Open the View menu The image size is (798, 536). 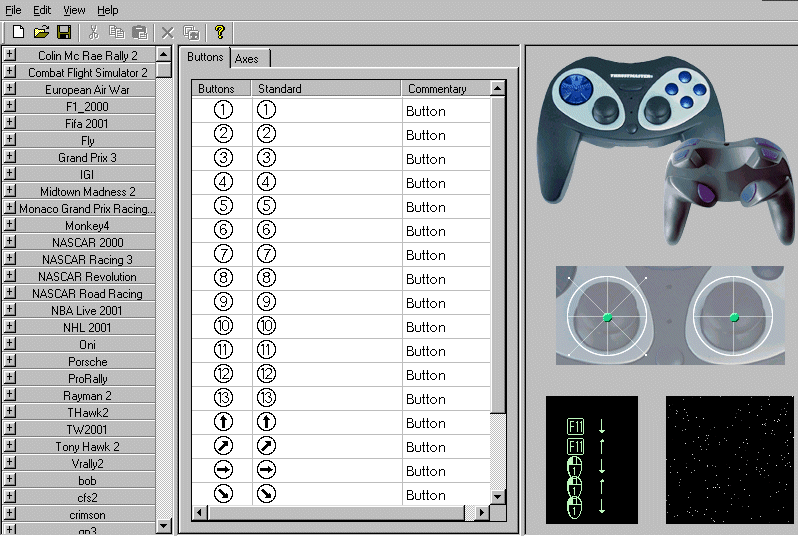74,10
